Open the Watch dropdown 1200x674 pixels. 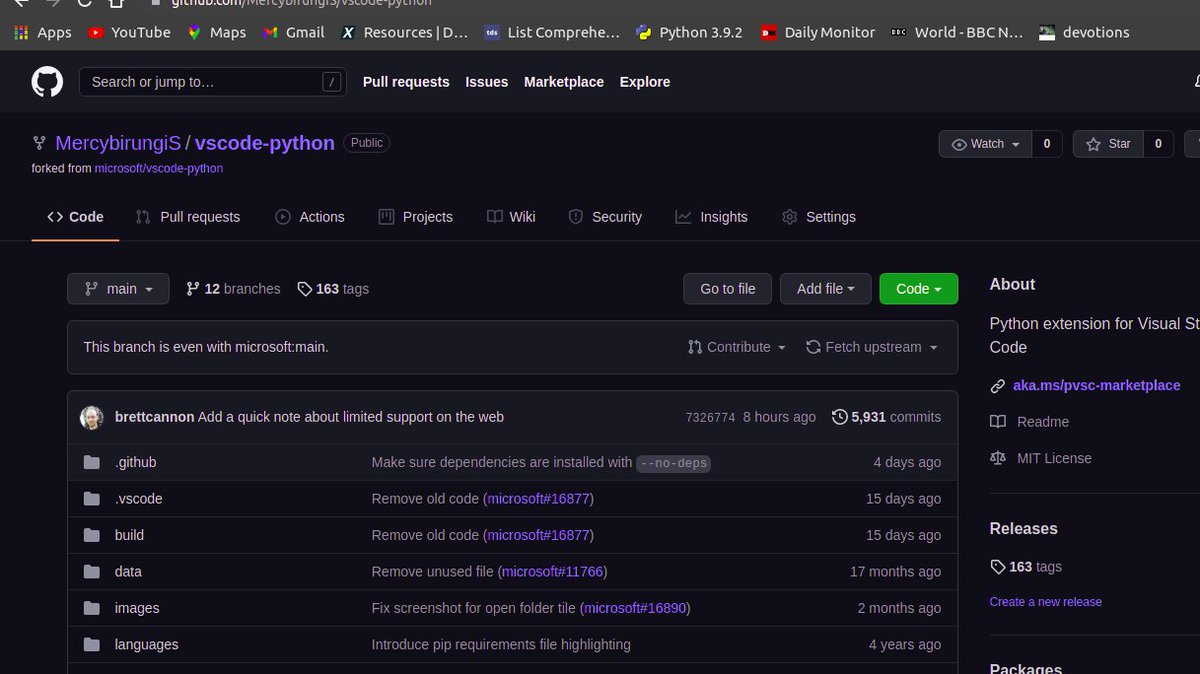pyautogui.click(x=985, y=144)
